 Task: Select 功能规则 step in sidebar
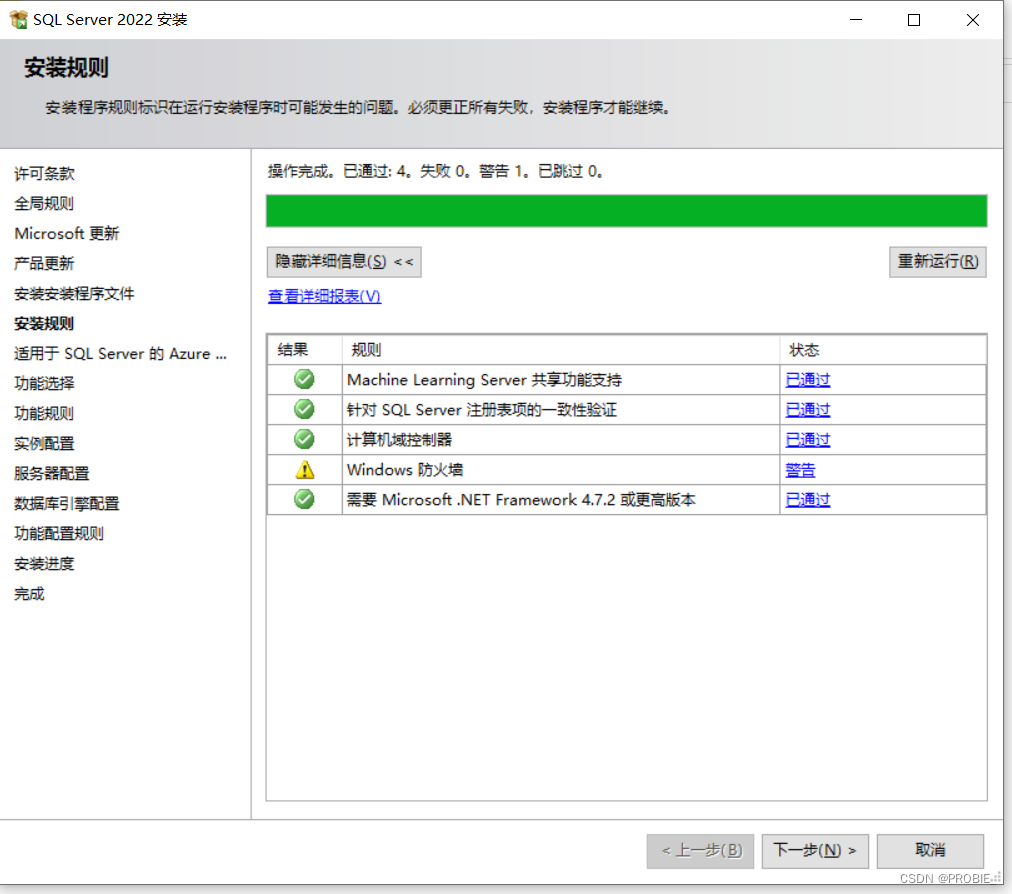[44, 414]
